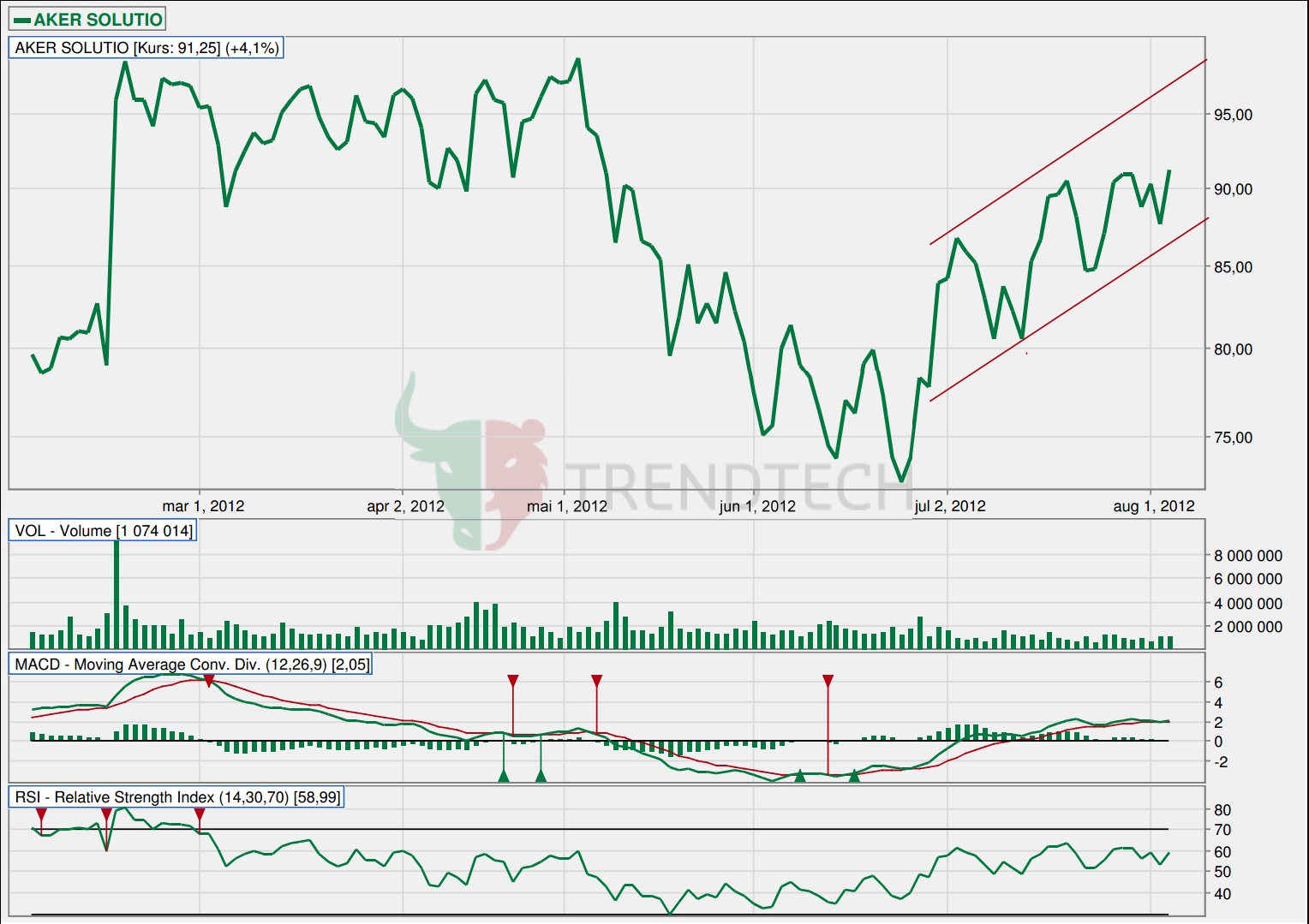The width and height of the screenshot is (1309, 924).
Task: Click the 6 000 000 volume axis label
Action: (x=1248, y=579)
